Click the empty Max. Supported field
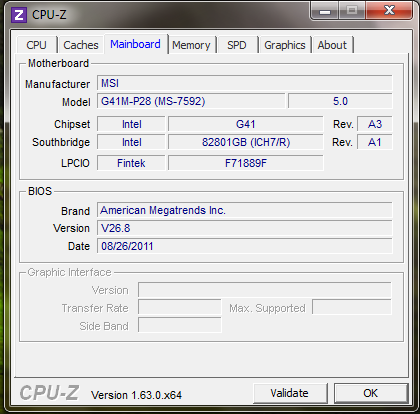The image size is (420, 414). [x=352, y=307]
